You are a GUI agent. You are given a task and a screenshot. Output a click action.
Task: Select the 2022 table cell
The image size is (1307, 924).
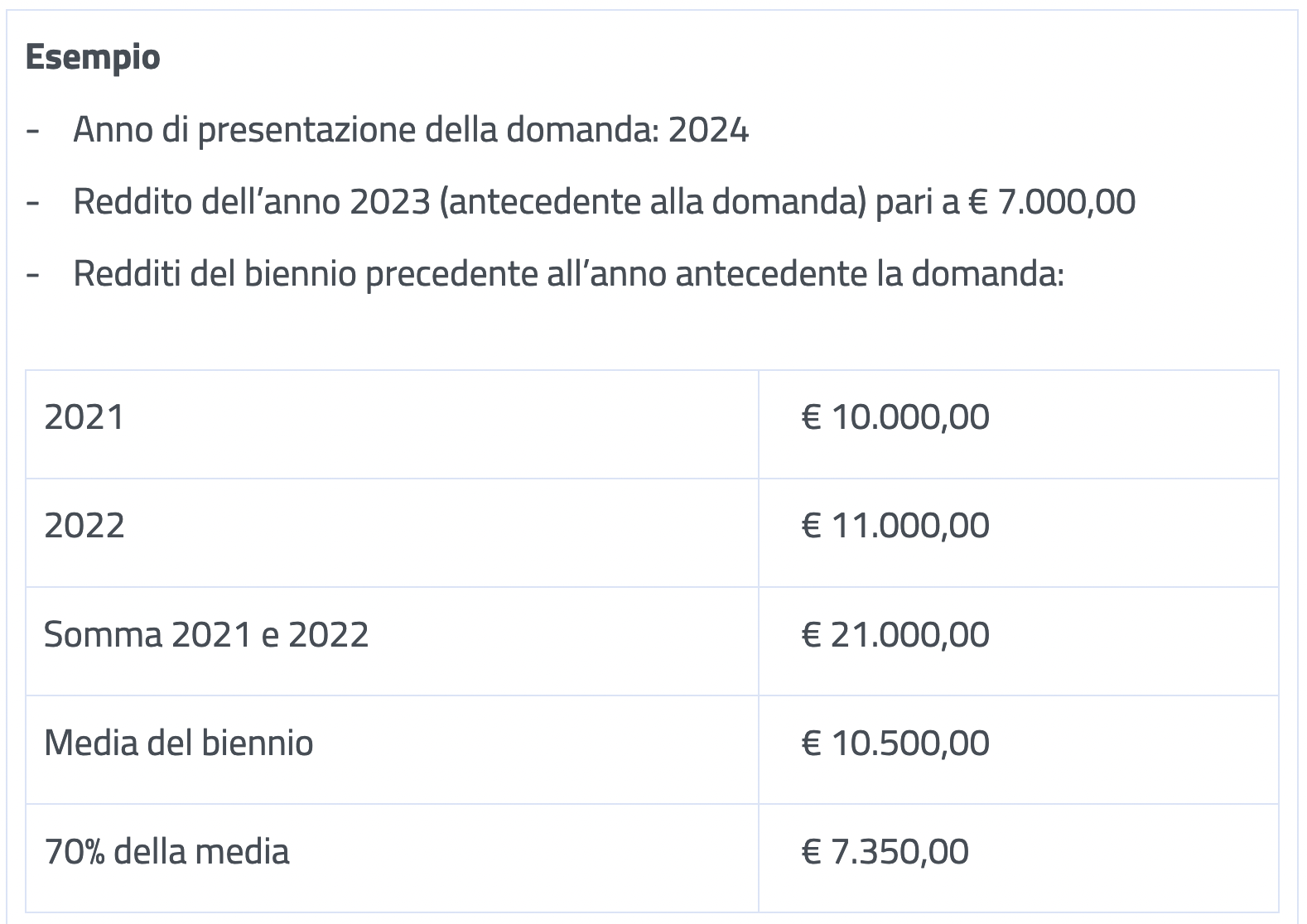pyautogui.click(x=84, y=526)
